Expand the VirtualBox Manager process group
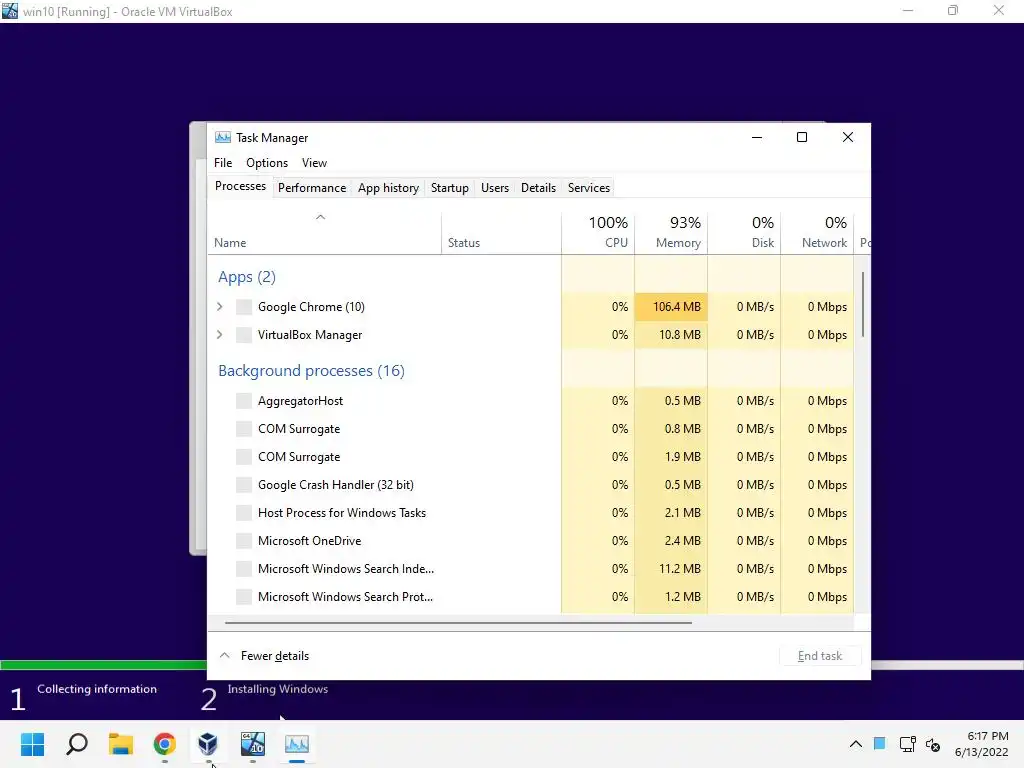This screenshot has width=1024, height=768. 219,335
